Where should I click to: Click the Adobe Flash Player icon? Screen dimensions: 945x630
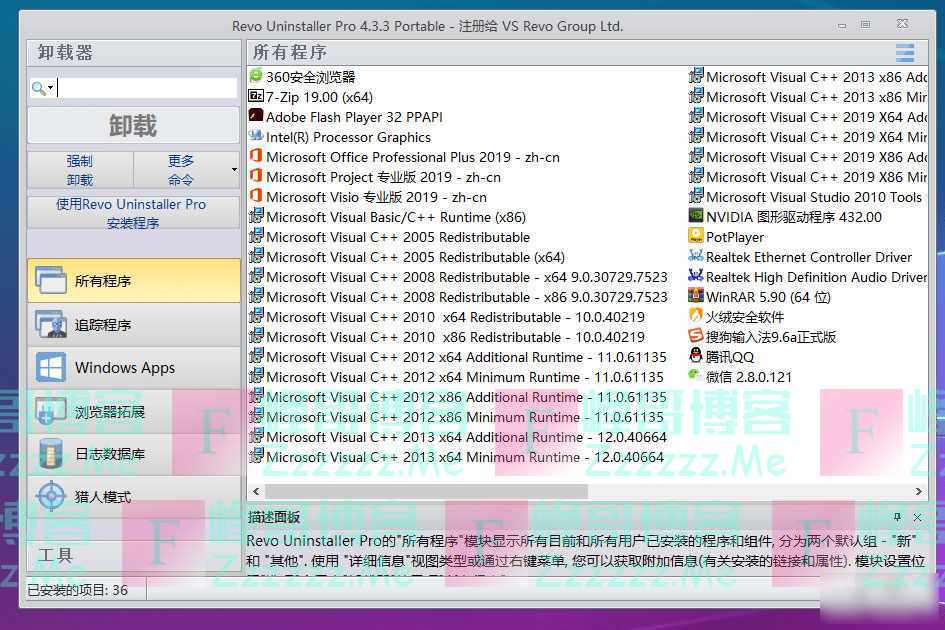pos(256,116)
